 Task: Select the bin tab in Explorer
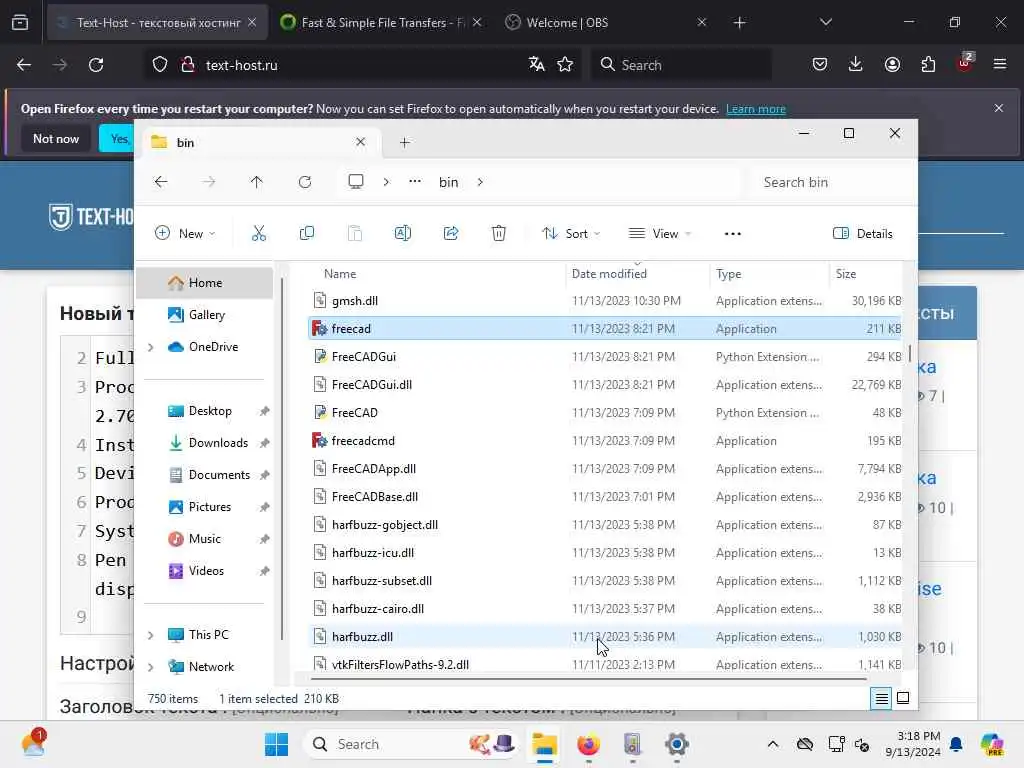point(259,142)
